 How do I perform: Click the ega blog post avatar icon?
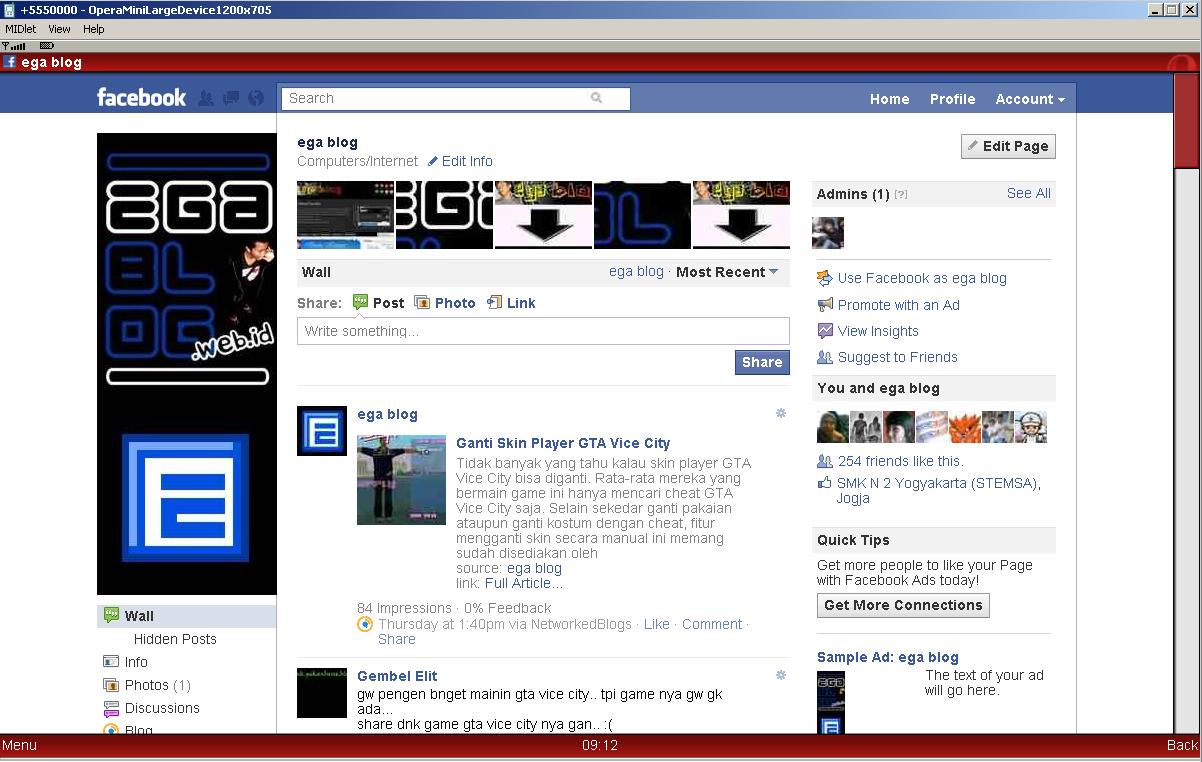[322, 431]
